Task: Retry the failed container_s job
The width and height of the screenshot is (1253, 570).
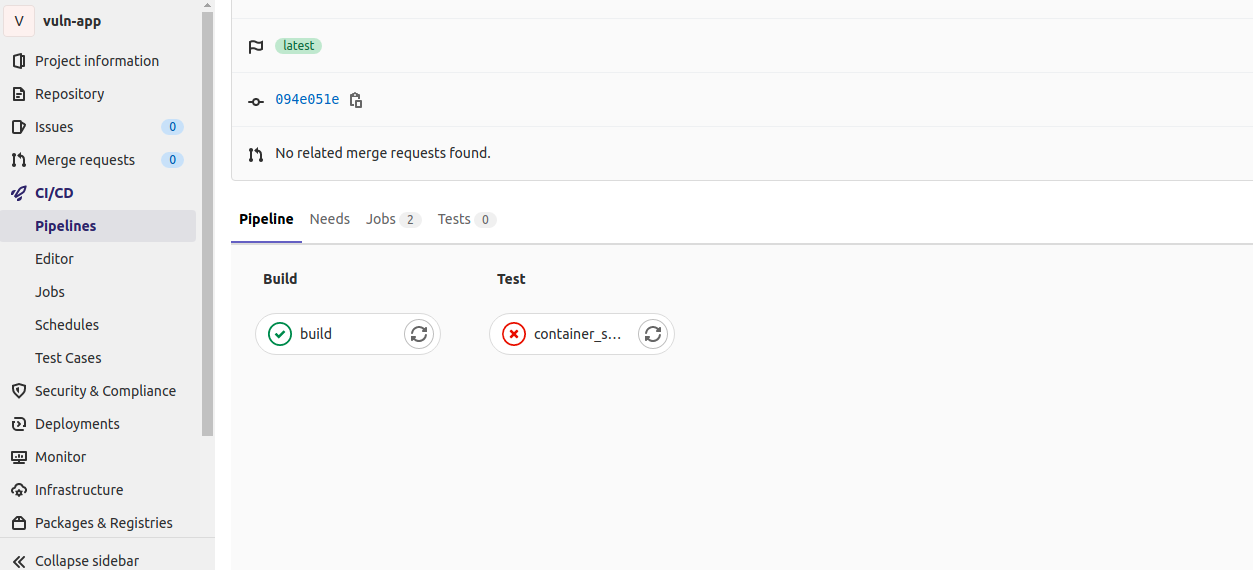Action: pos(653,334)
